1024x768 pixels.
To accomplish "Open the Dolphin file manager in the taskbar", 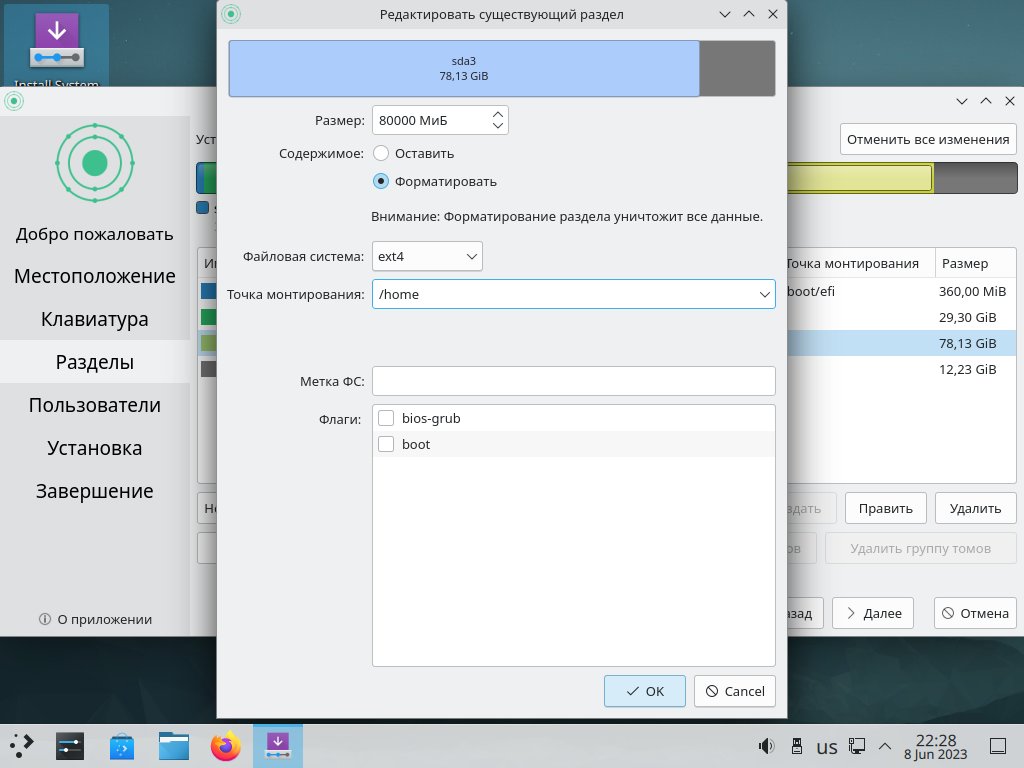I will coord(174,746).
